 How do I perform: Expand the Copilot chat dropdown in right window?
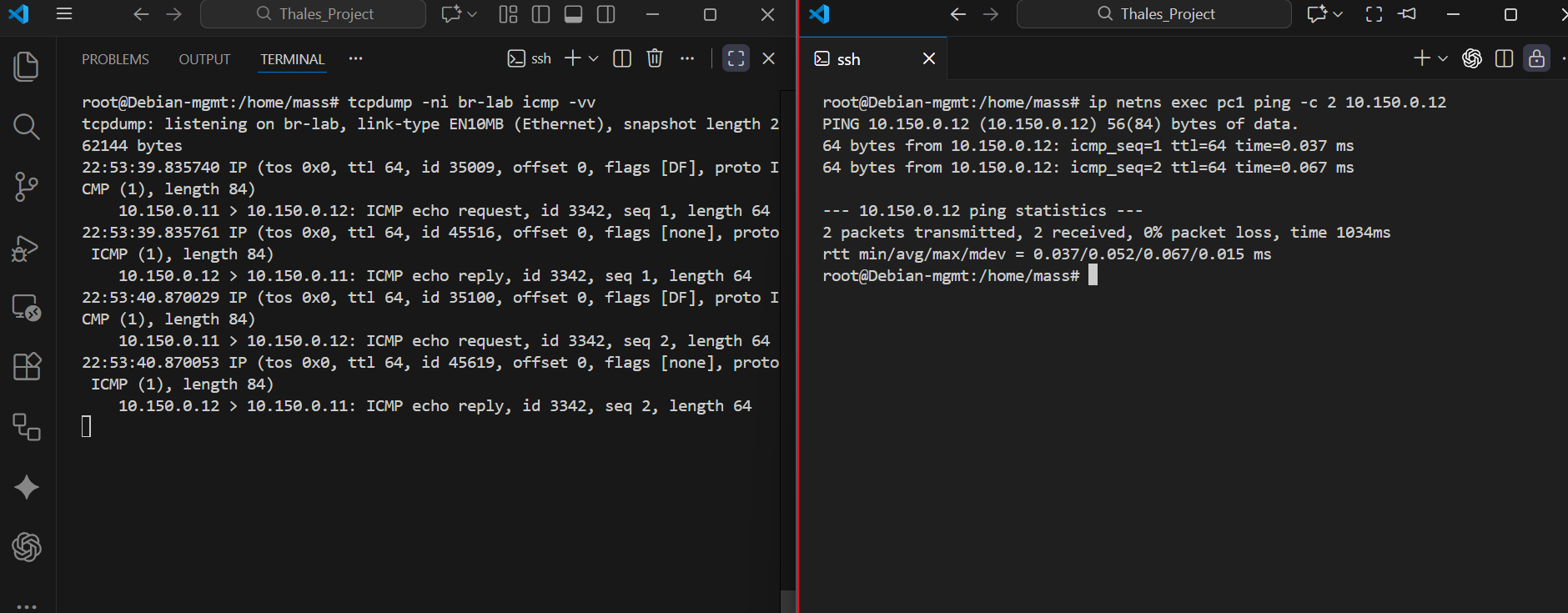coord(1338,14)
